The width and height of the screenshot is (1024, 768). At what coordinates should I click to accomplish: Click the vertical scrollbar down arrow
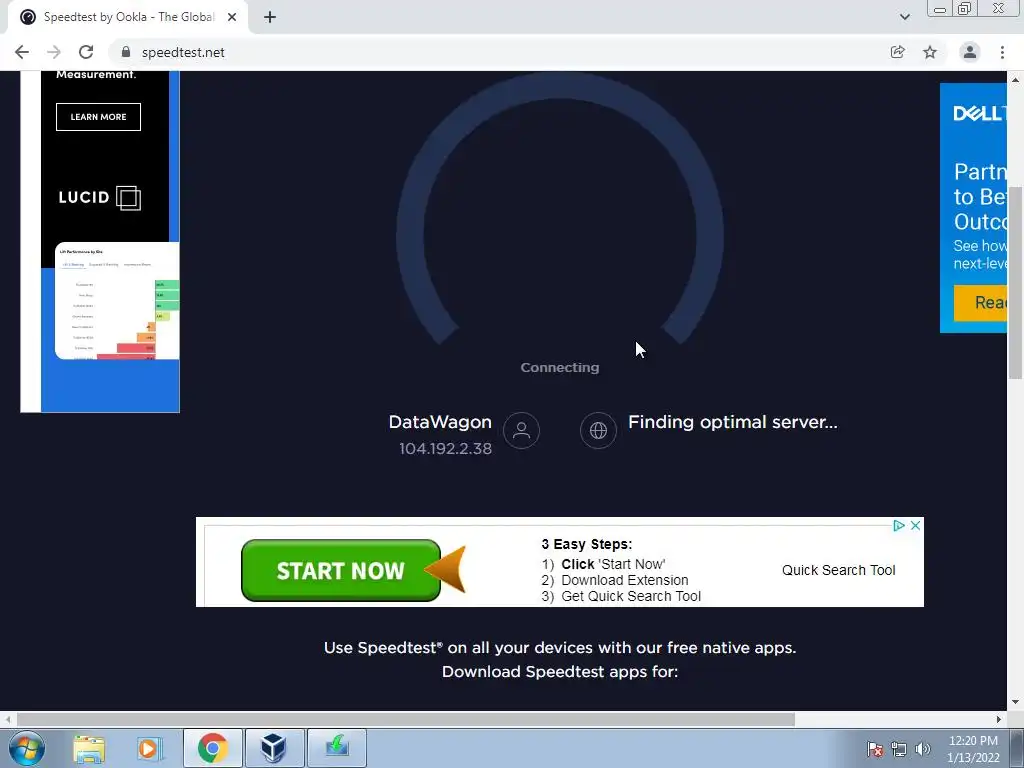[x=1015, y=703]
